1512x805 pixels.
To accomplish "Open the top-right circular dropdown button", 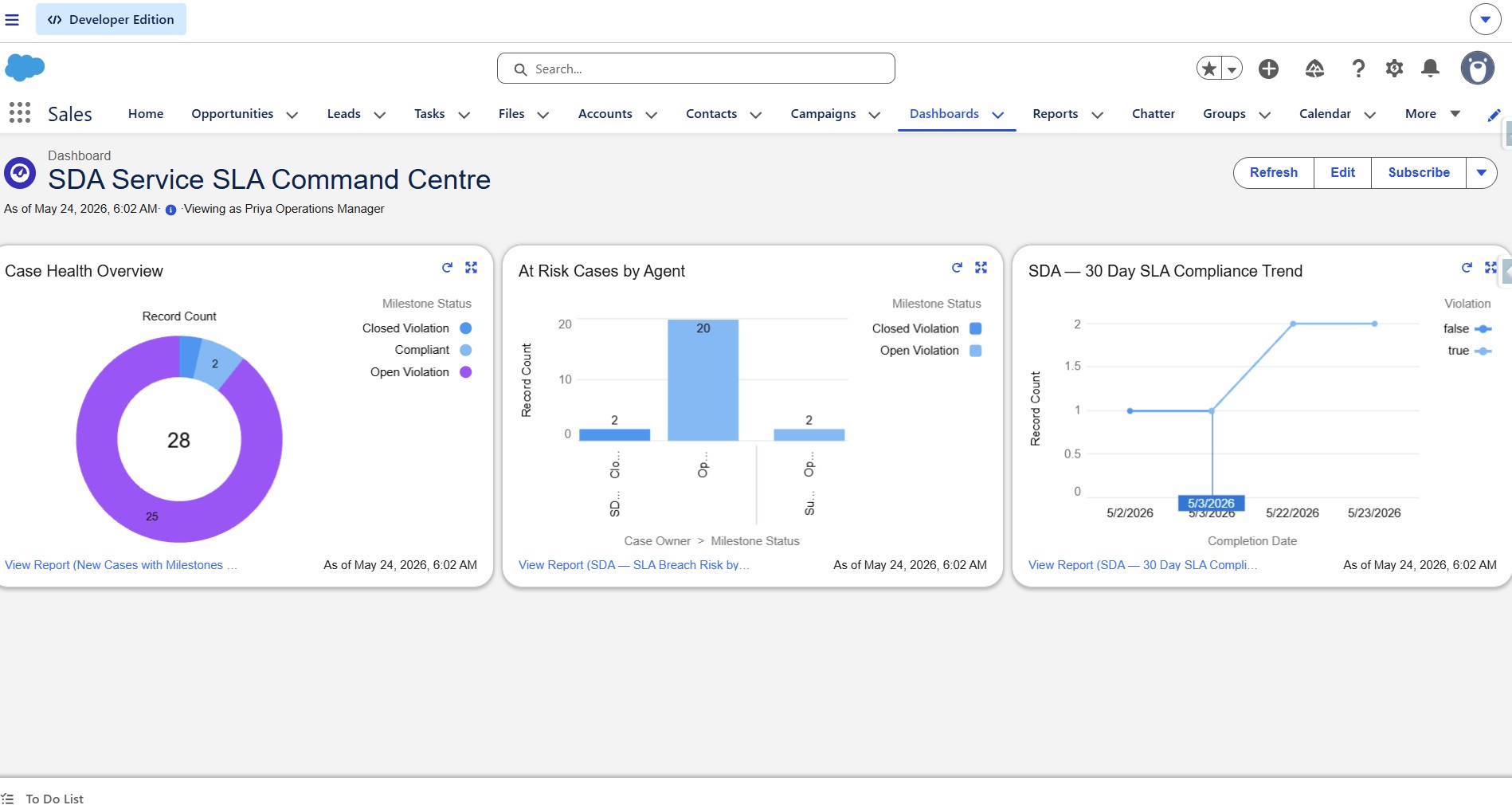I will pyautogui.click(x=1485, y=19).
